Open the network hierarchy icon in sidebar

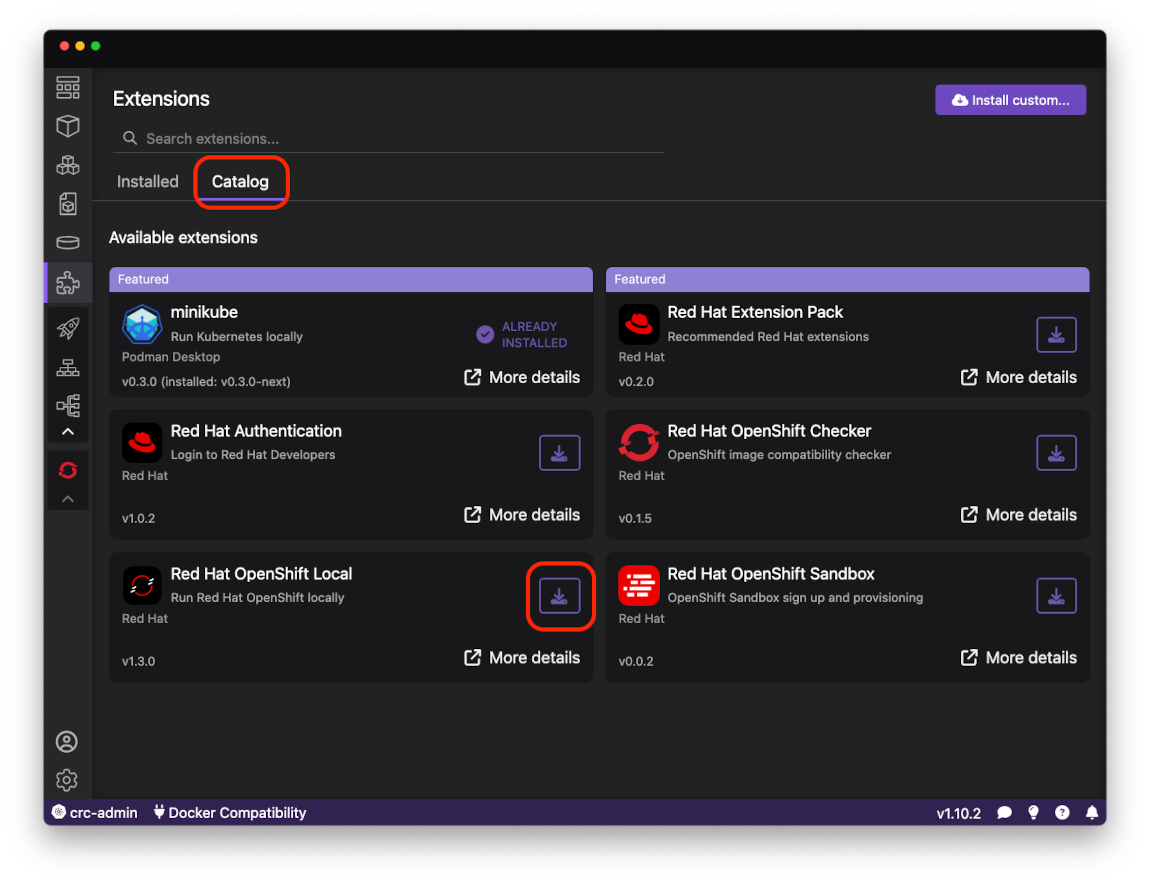[x=68, y=367]
